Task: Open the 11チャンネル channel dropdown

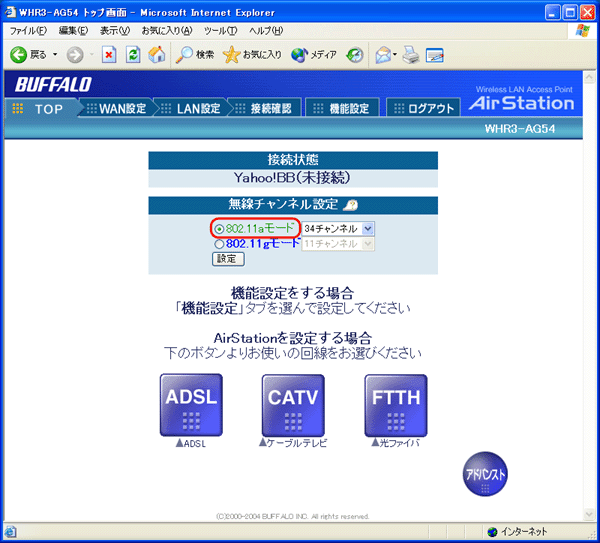Action: coord(338,244)
